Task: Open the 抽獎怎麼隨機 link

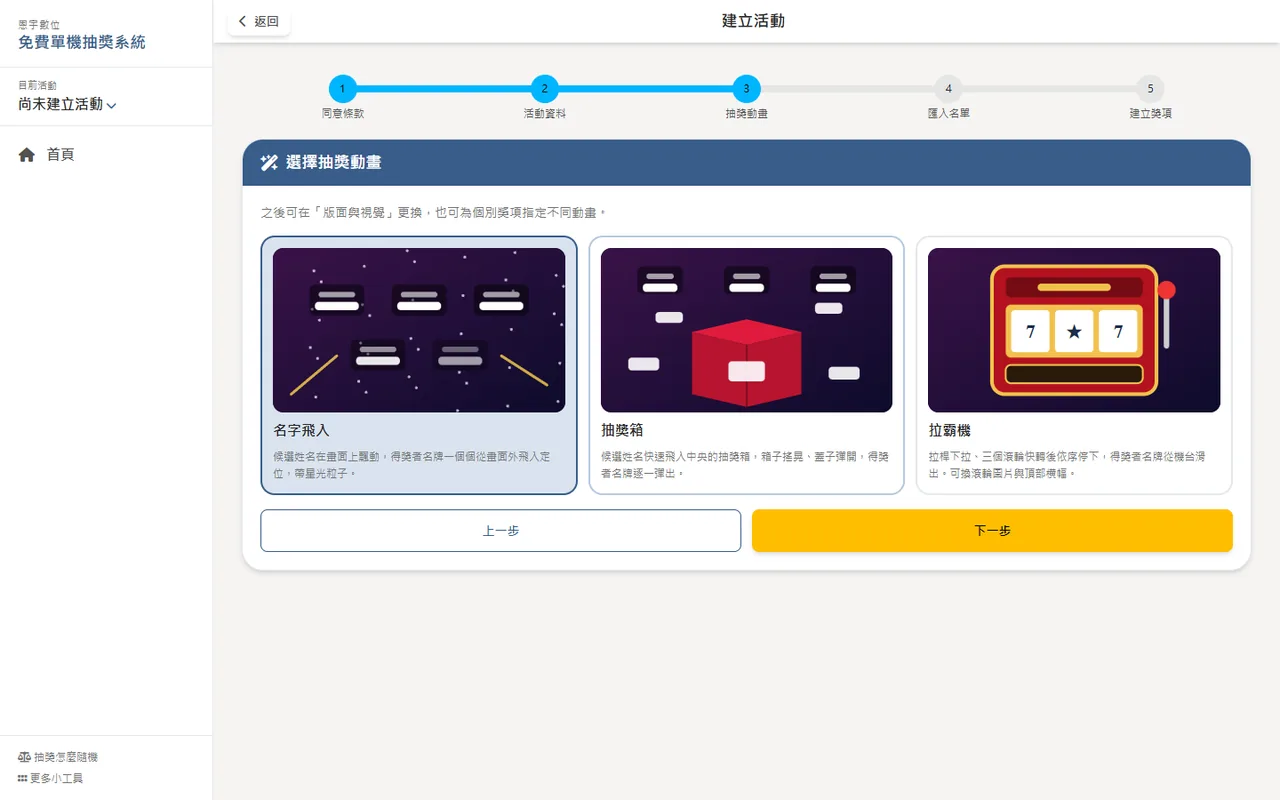Action: click(58, 757)
